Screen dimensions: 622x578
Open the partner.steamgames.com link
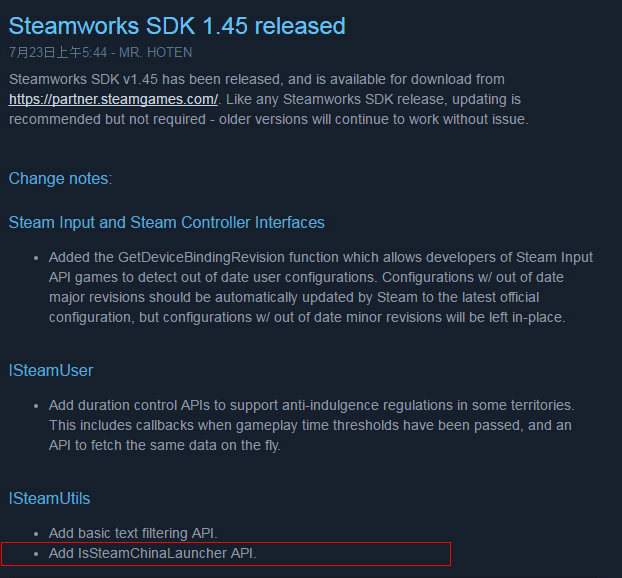coord(113,99)
